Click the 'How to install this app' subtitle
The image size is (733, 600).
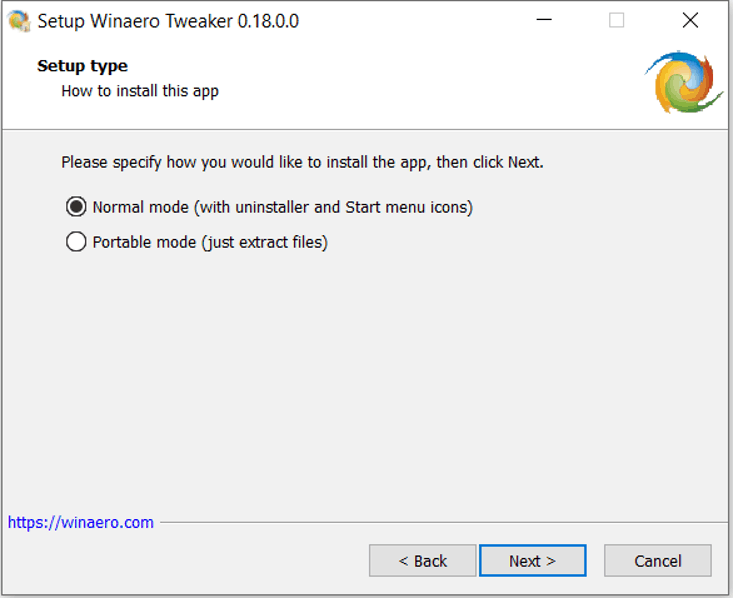click(140, 91)
